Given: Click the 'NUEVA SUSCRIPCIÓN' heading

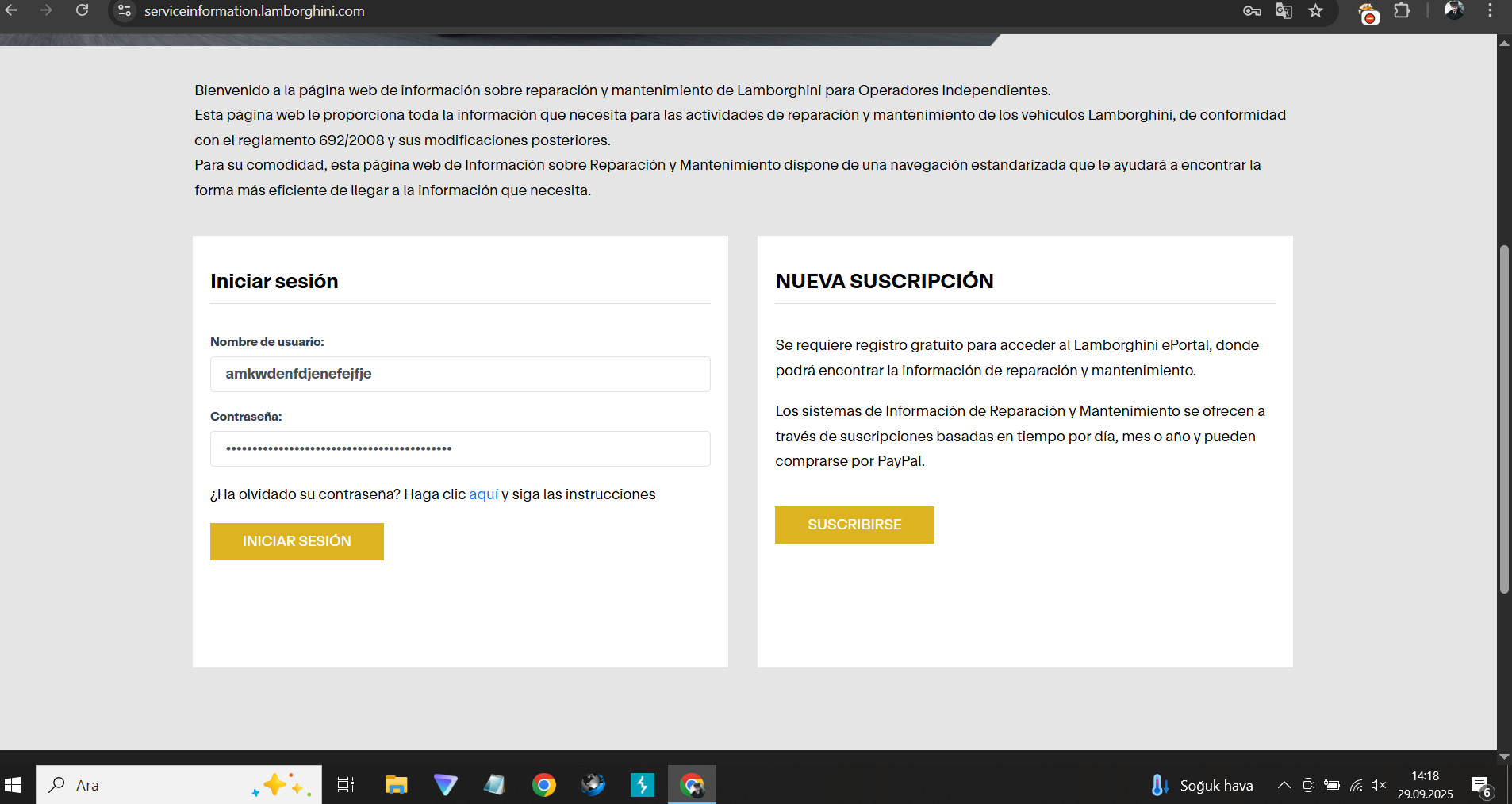Looking at the screenshot, I should (885, 281).
